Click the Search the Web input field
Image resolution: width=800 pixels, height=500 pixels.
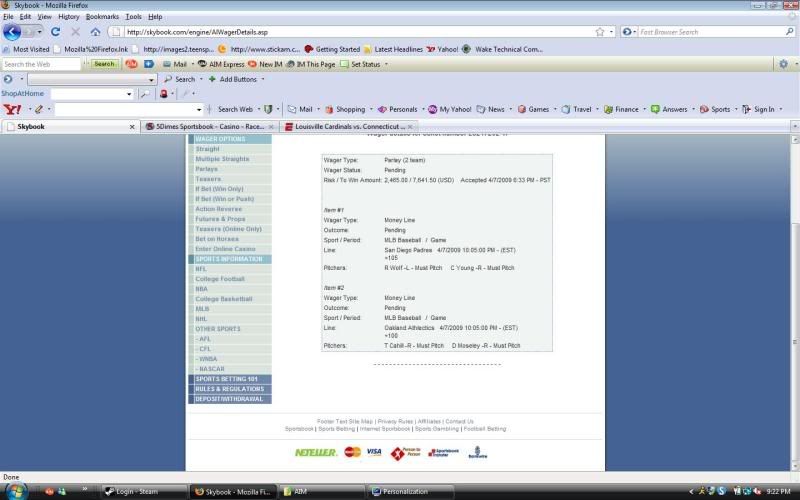point(41,64)
